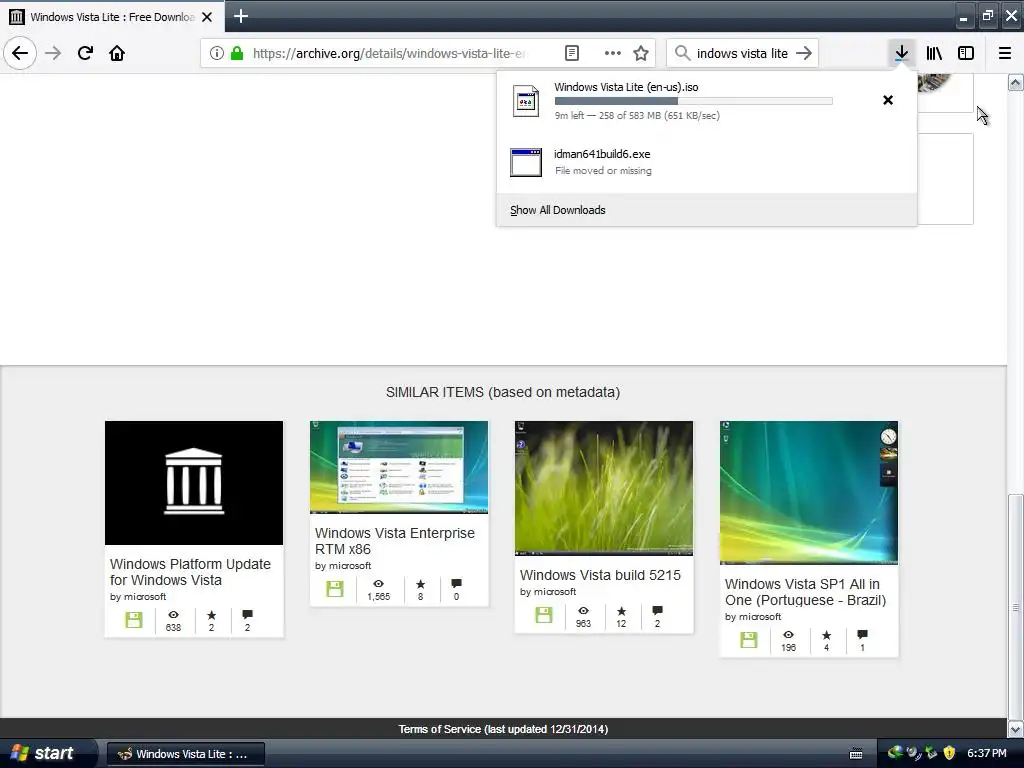This screenshot has height=768, width=1024.
Task: Click the forward navigation arrow
Action: [53, 53]
